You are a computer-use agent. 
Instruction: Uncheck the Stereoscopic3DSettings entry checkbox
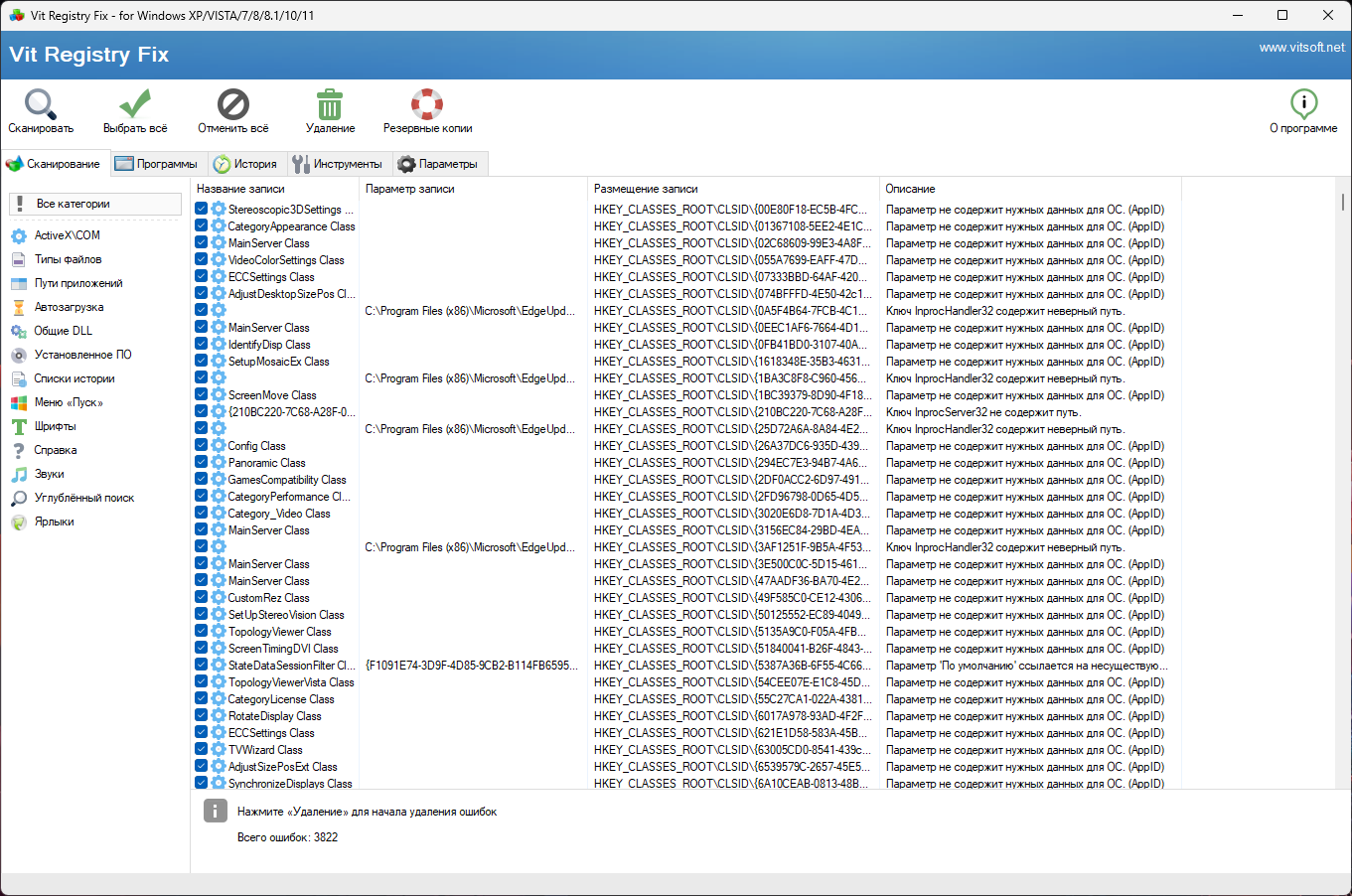click(x=202, y=209)
